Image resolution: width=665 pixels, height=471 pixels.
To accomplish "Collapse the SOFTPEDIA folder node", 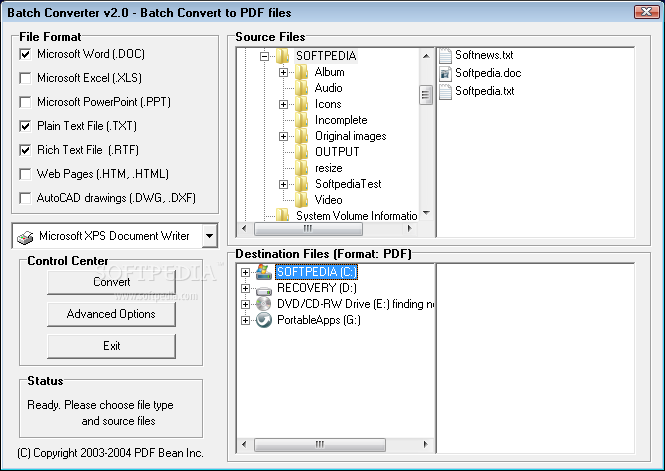I will coord(265,56).
